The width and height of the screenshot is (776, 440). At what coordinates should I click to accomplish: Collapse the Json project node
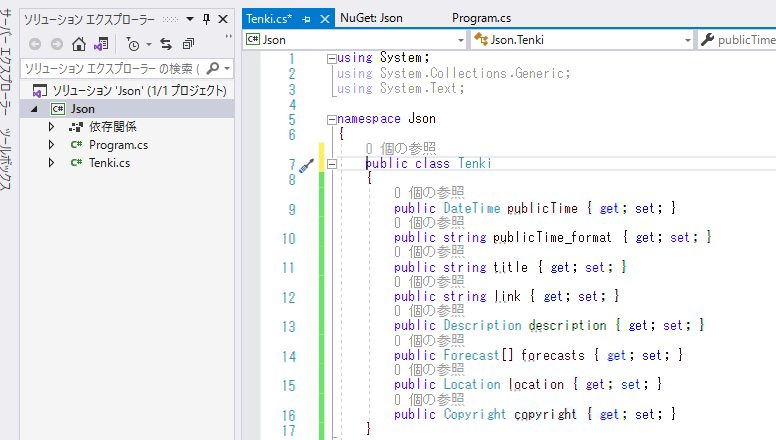click(x=34, y=109)
